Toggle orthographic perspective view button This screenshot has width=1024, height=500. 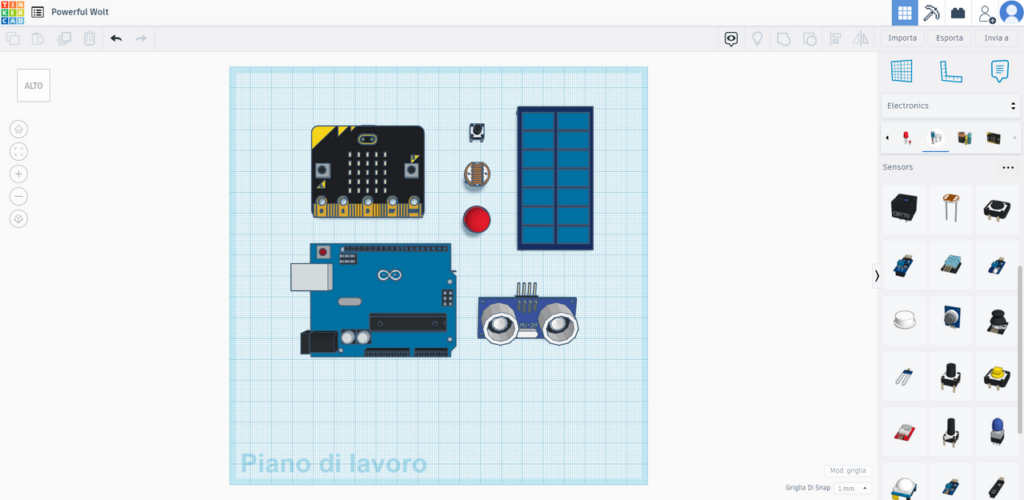pos(19,219)
